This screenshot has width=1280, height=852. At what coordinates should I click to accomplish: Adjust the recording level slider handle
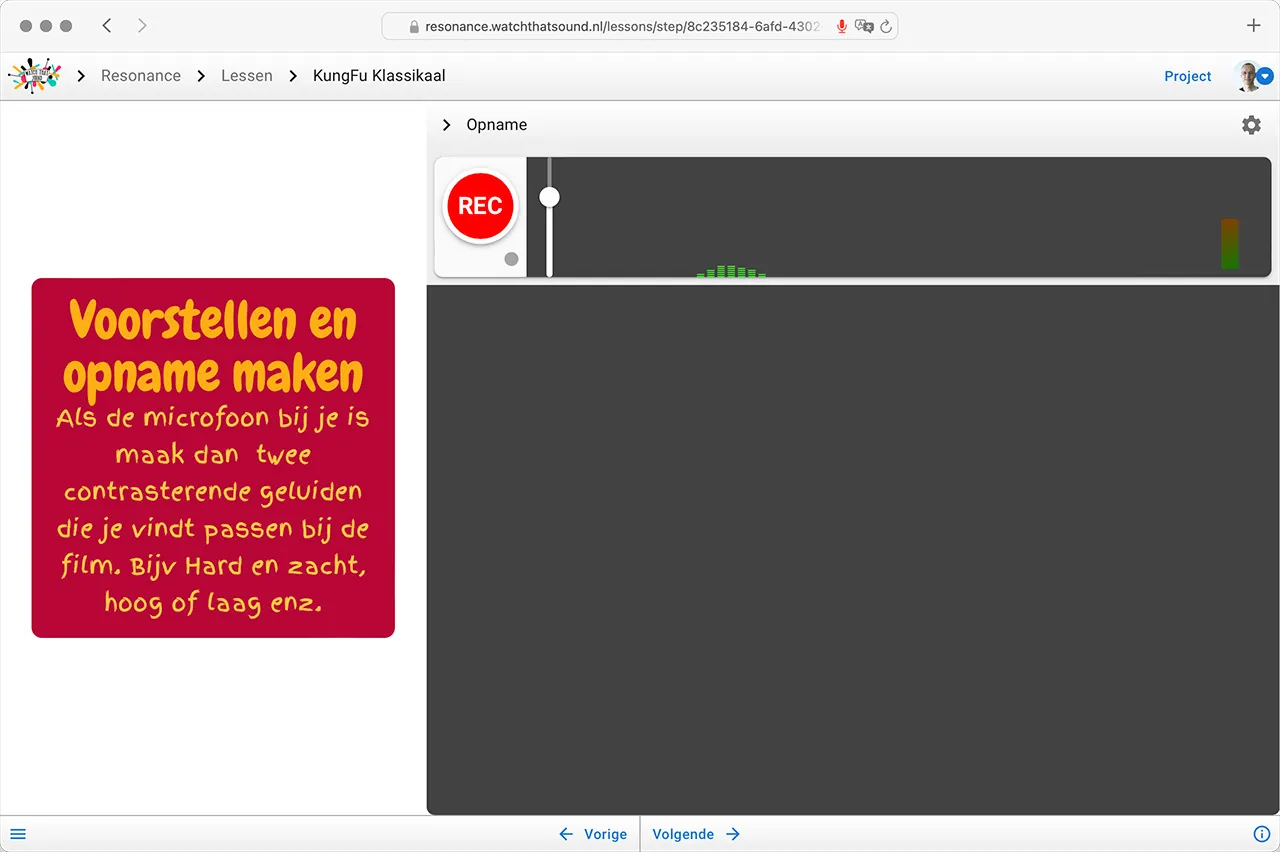click(x=549, y=197)
